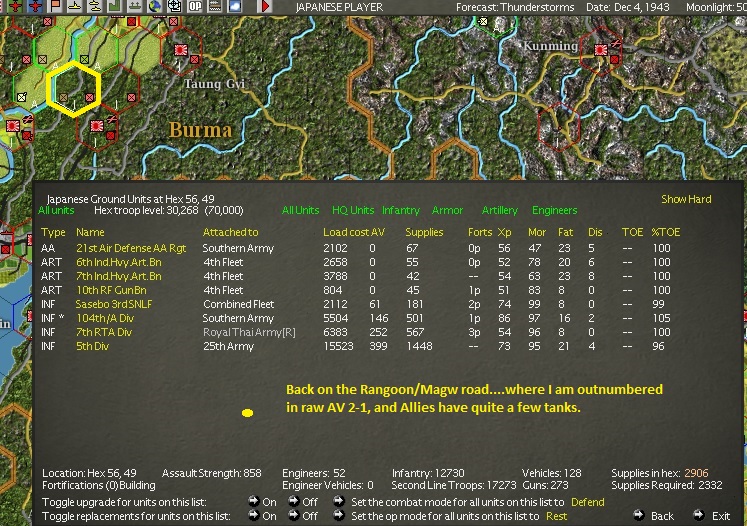Click the double ship toolbar icon

click(95, 6)
